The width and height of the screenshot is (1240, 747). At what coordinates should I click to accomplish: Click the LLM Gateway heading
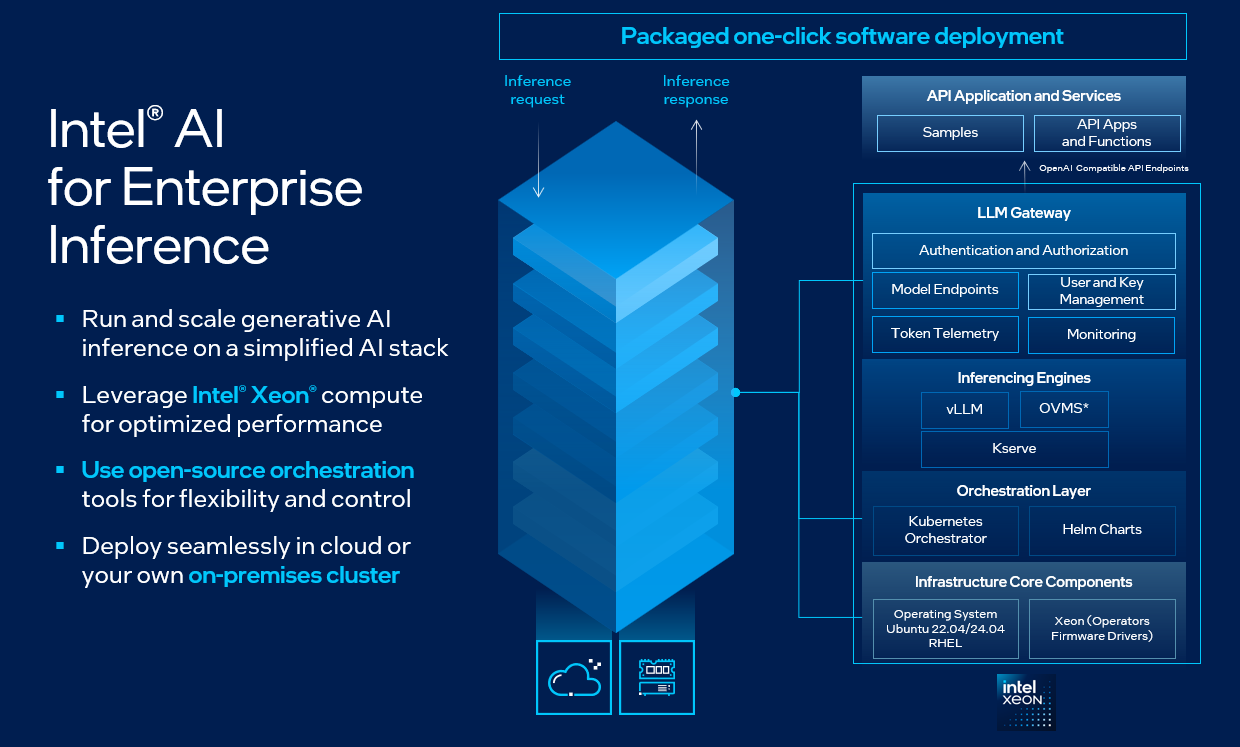1023,213
